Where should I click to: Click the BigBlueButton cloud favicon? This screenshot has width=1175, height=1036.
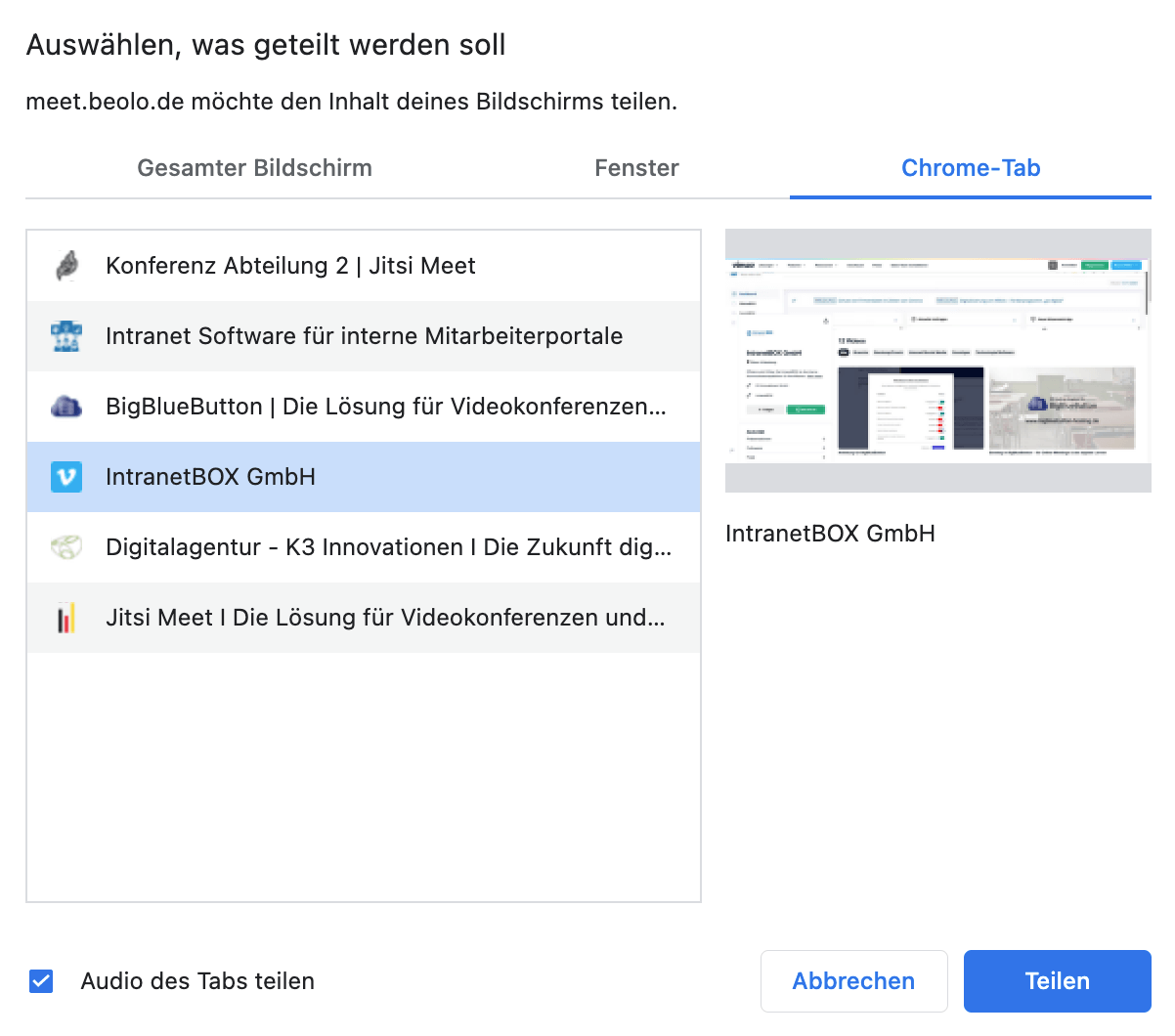coord(66,407)
